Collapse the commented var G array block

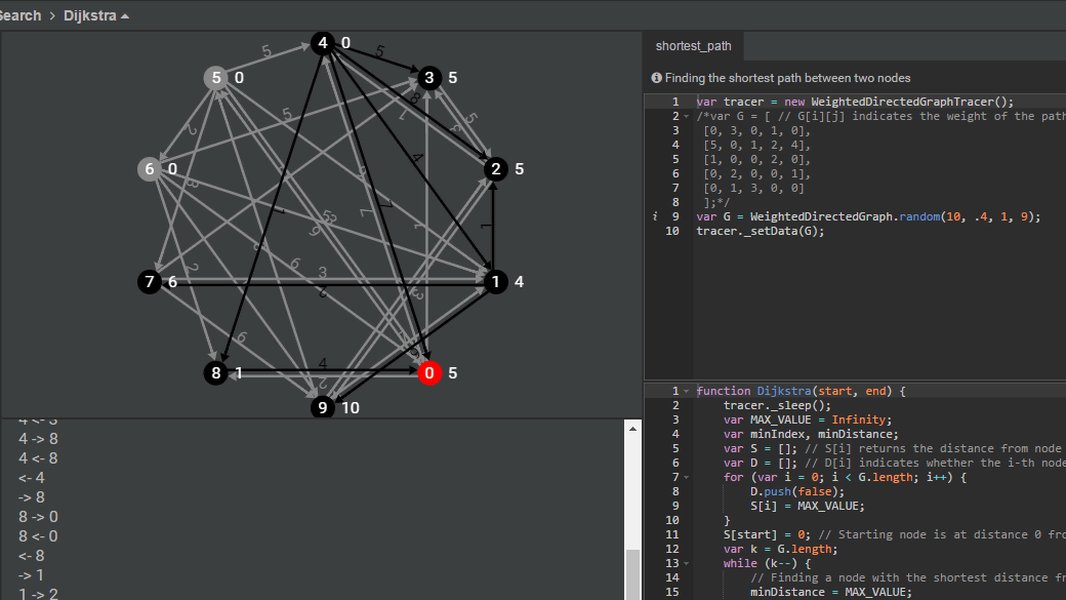coord(686,116)
